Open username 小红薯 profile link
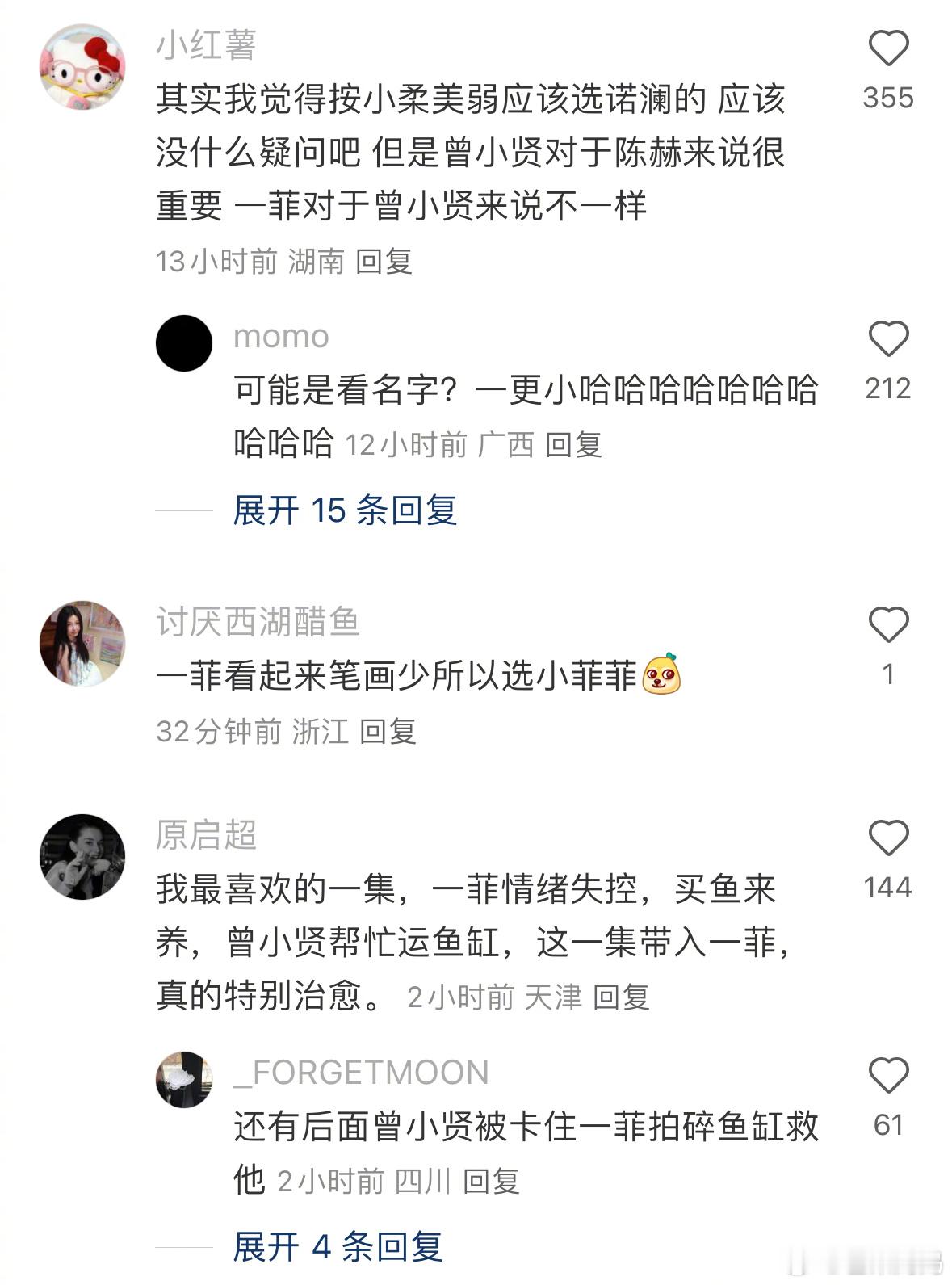The image size is (952, 1285). [206, 45]
